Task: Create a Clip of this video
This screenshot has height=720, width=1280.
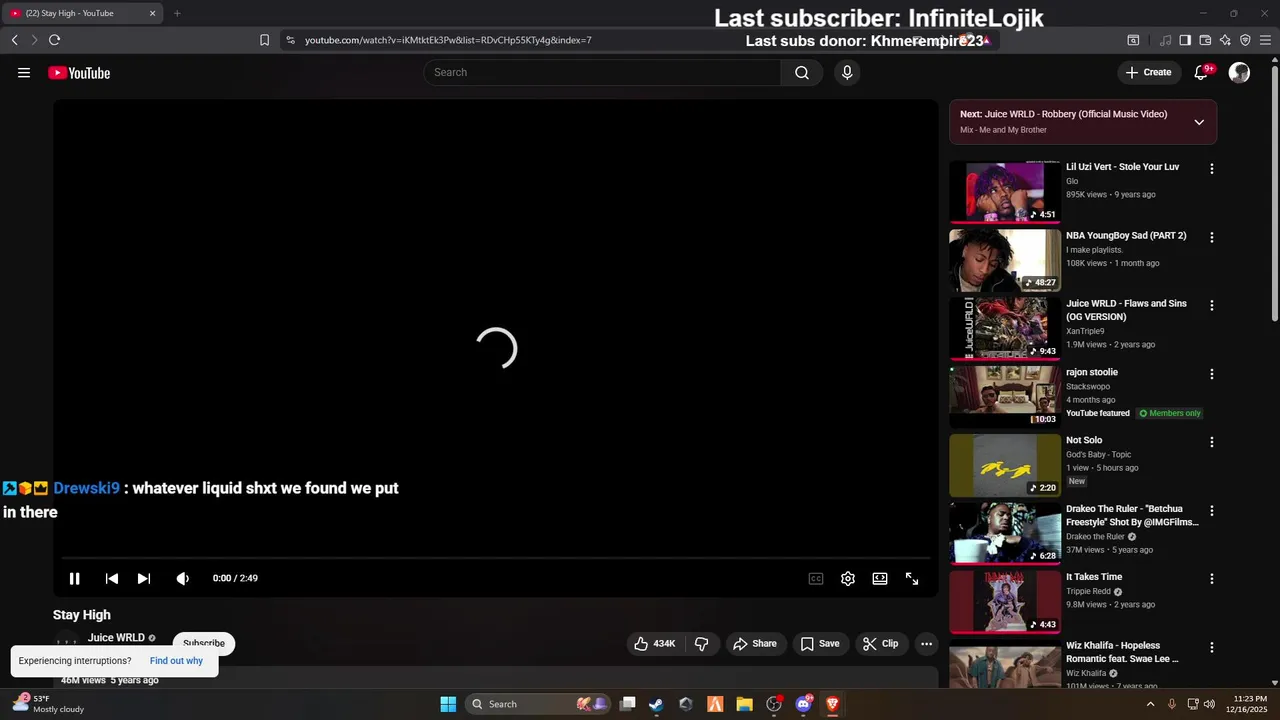Action: click(880, 644)
